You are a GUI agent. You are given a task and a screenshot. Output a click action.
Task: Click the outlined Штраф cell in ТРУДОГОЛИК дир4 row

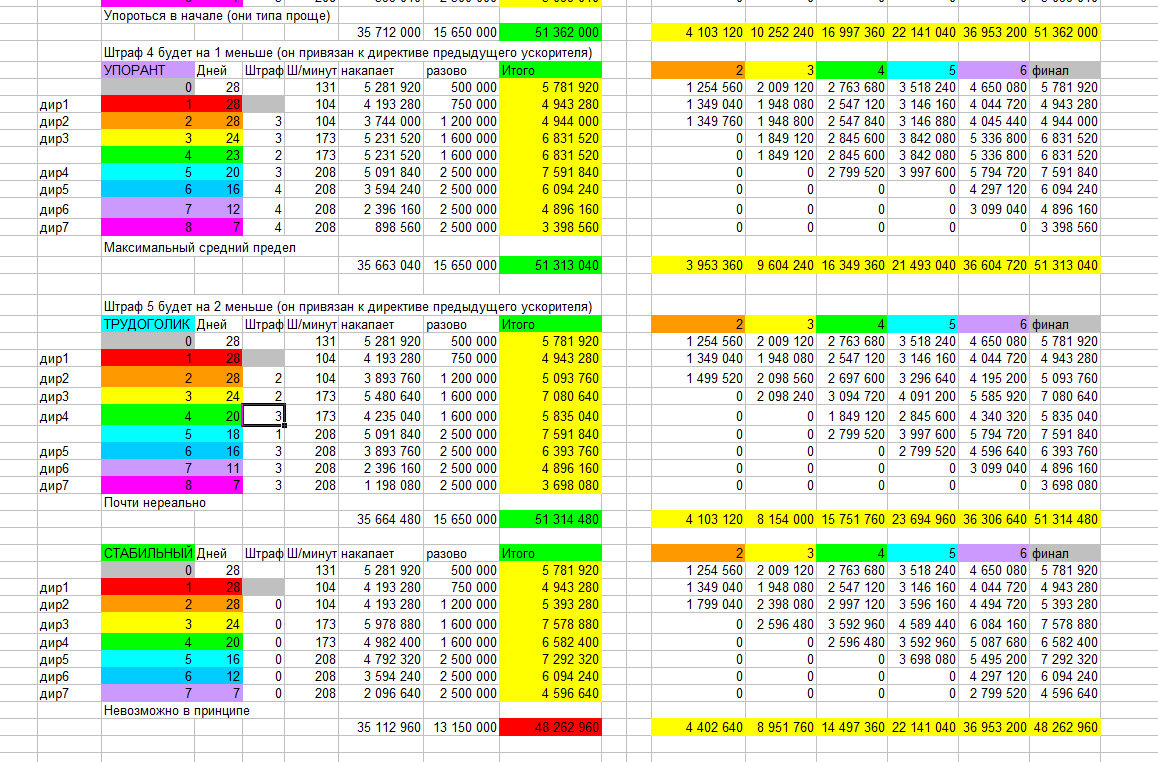[264, 416]
